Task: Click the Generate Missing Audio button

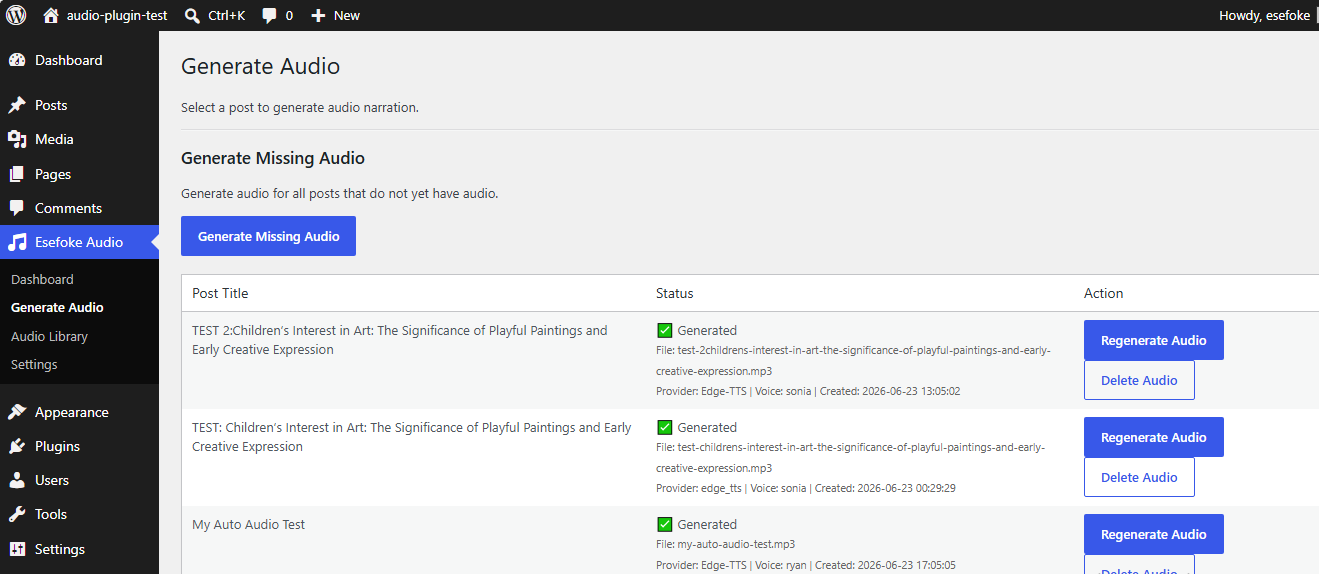Action: click(268, 236)
